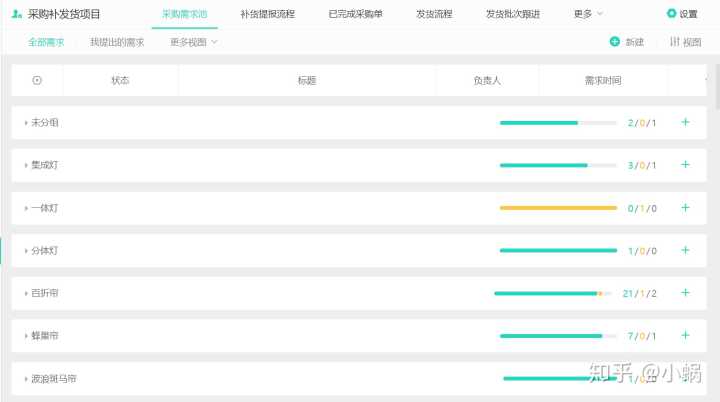Click plus icon in 蜂巢帘 row

[685, 336]
